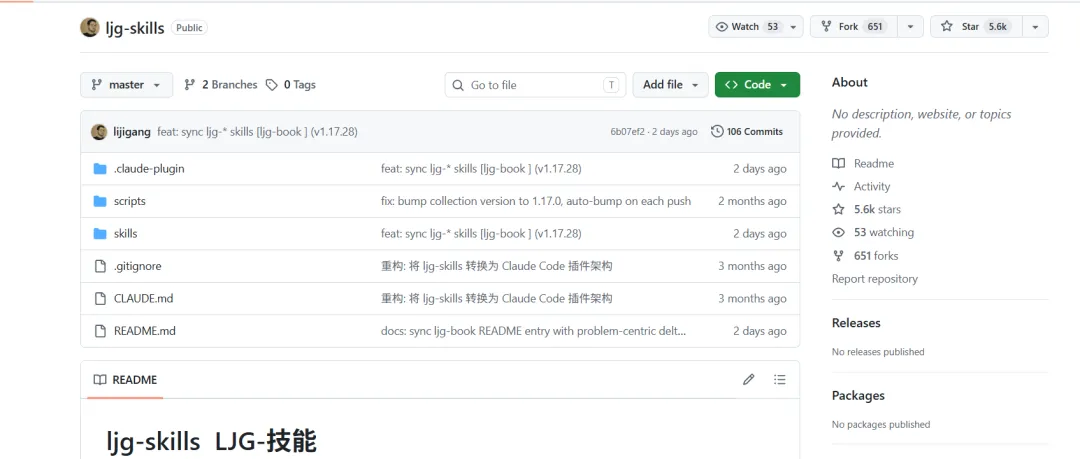View the 106 Commits history
1080x459 pixels.
tap(747, 131)
